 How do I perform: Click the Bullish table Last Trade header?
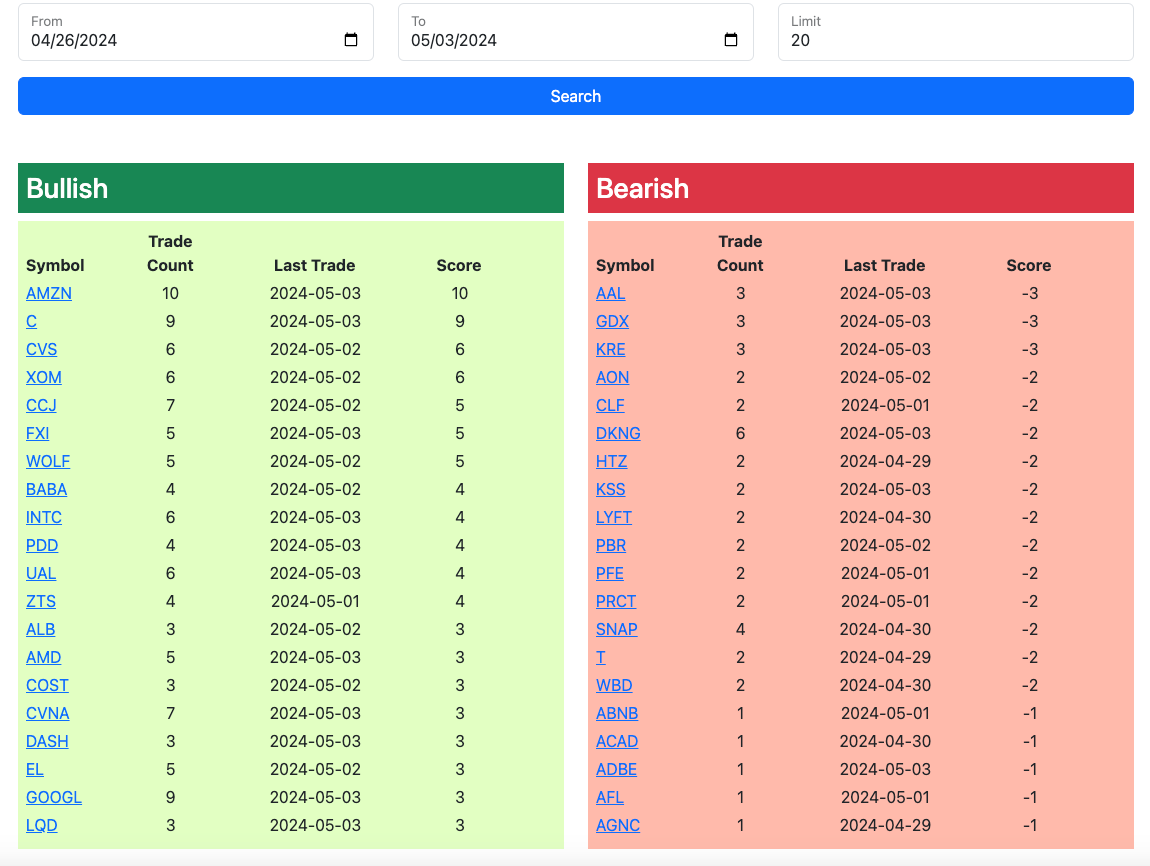[315, 265]
